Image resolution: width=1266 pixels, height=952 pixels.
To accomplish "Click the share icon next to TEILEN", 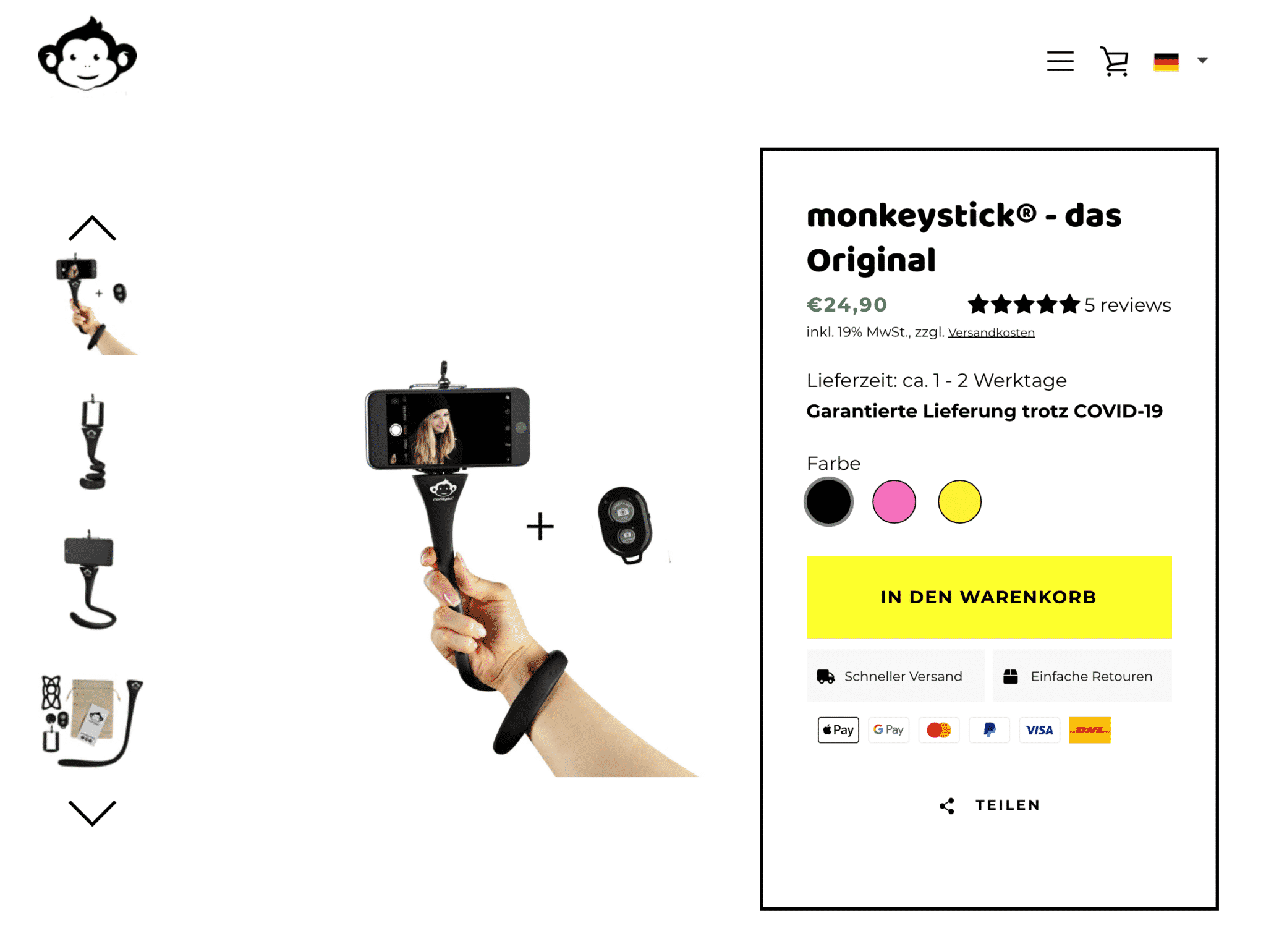I will (946, 805).
